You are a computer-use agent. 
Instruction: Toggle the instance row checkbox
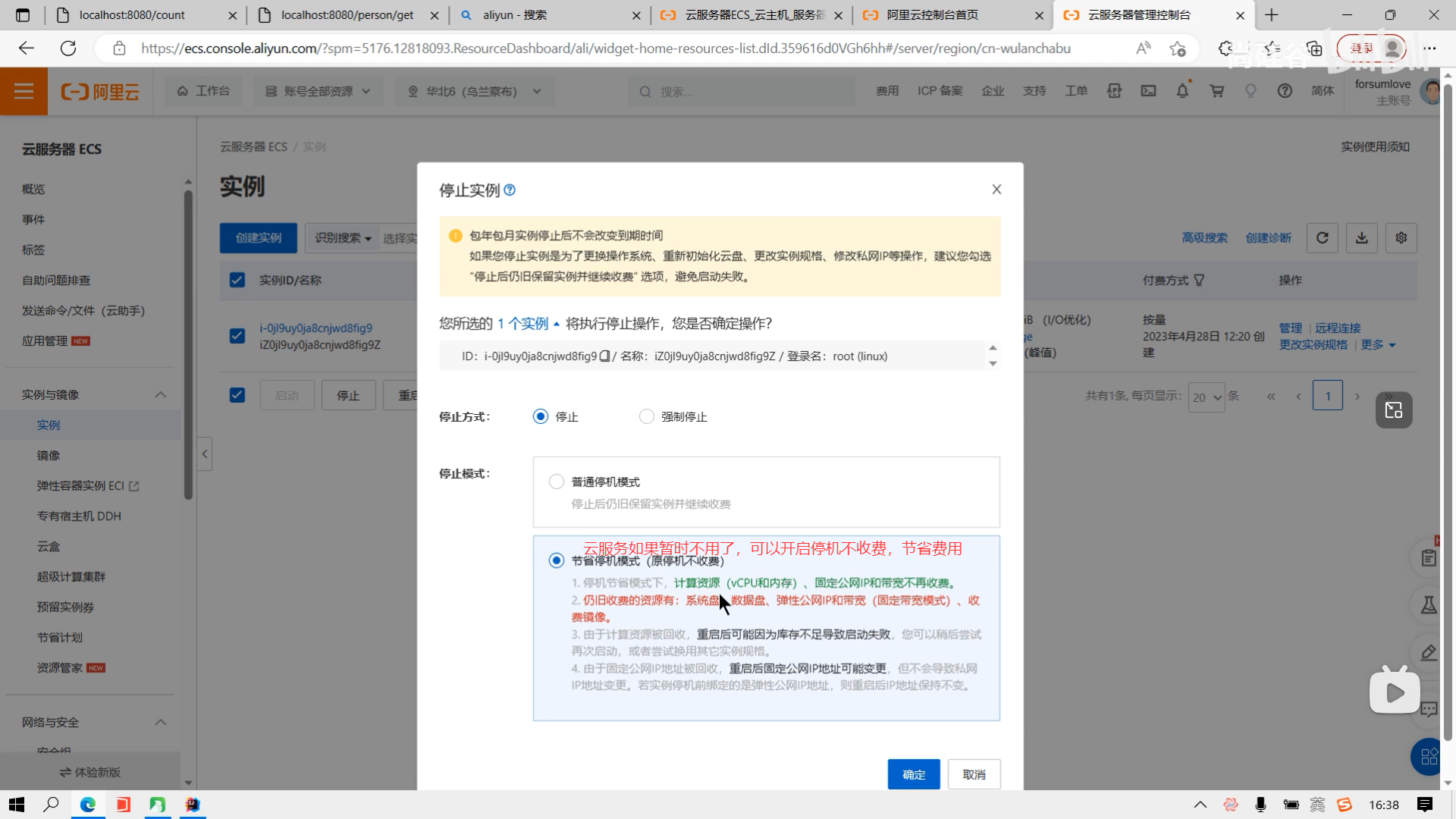(237, 336)
